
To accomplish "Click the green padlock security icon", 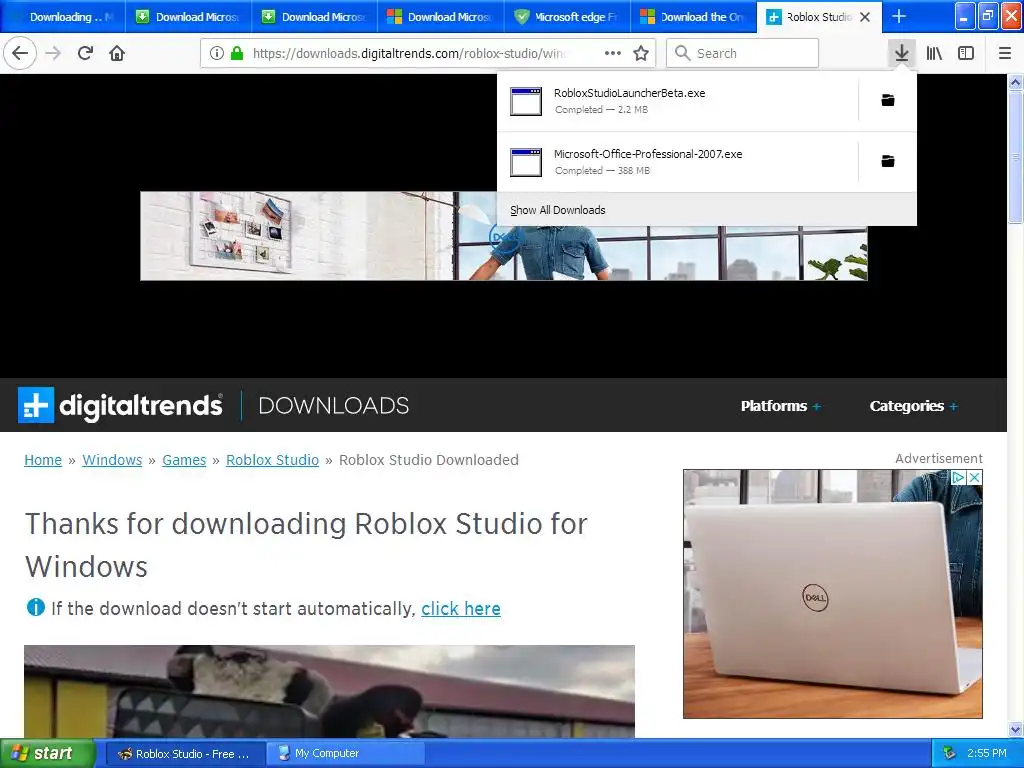I will [x=237, y=53].
